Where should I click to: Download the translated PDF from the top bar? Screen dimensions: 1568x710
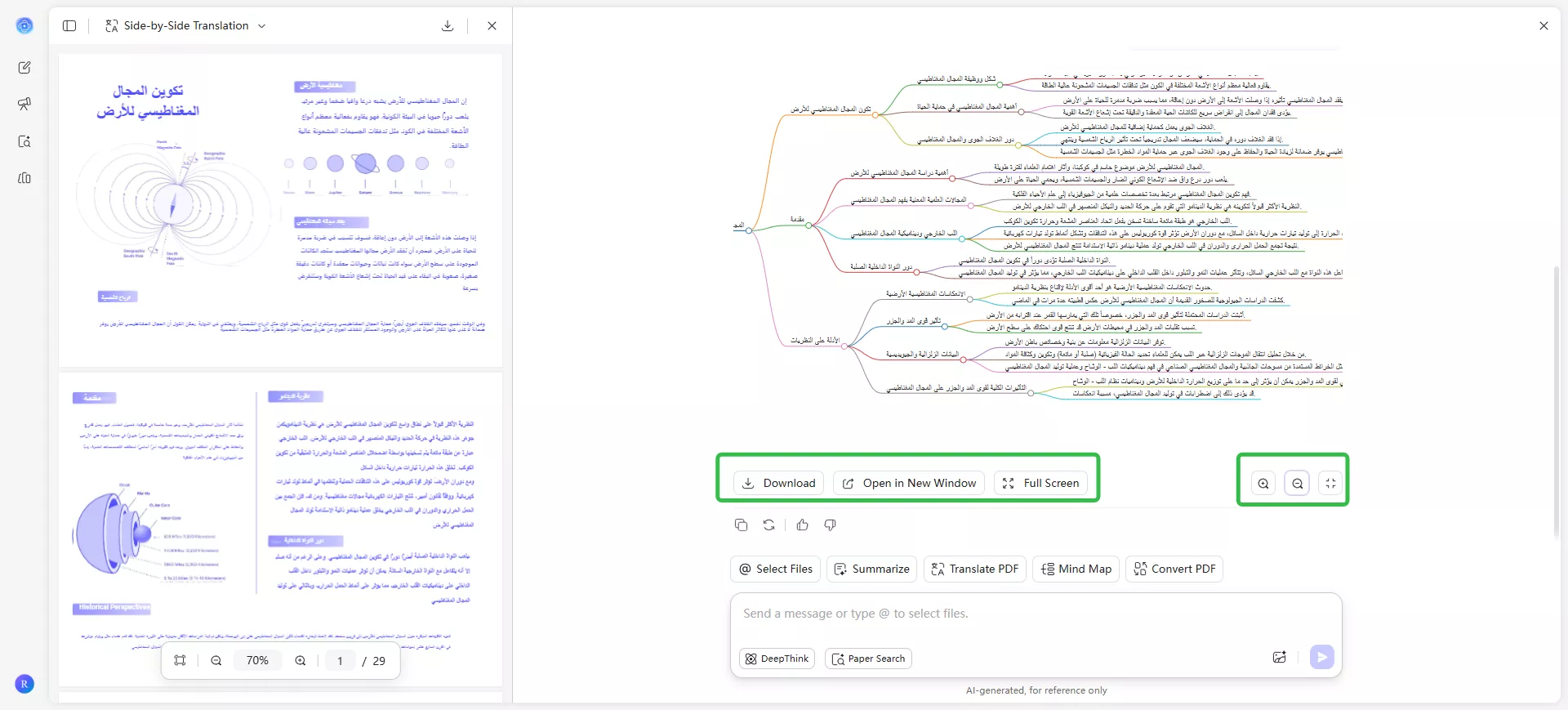click(448, 26)
